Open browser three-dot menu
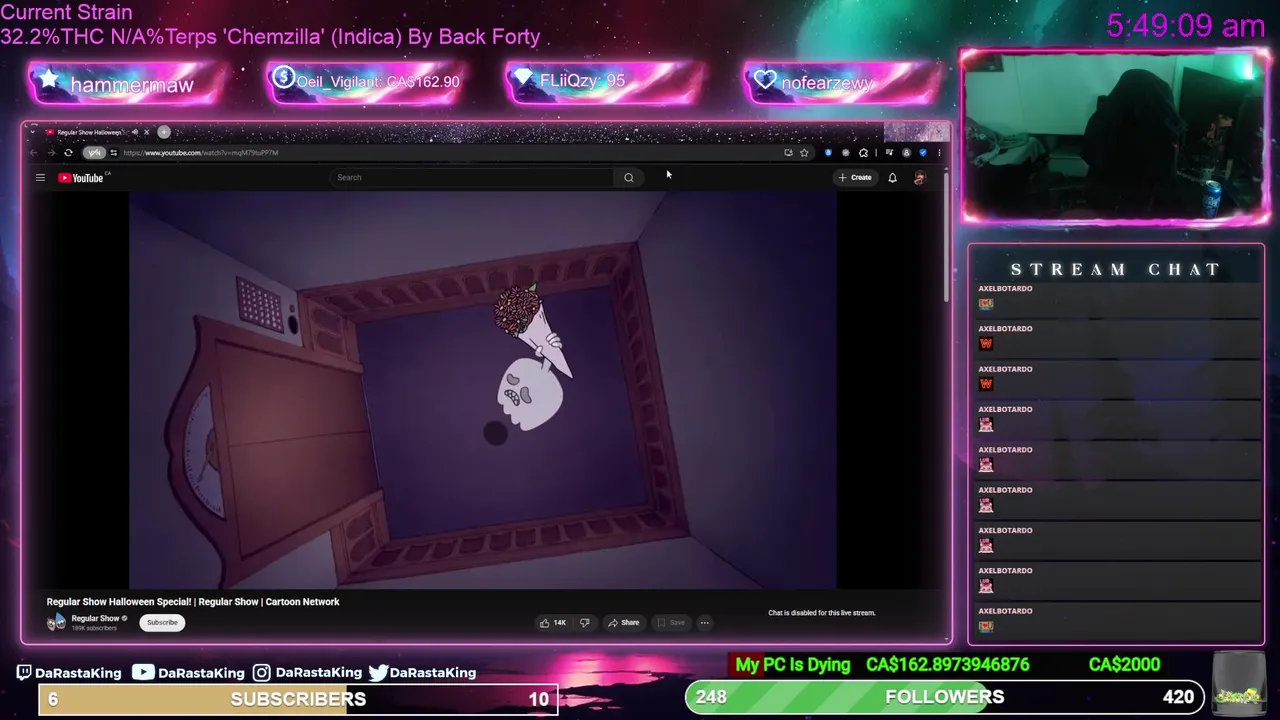The width and height of the screenshot is (1280, 720). click(939, 153)
